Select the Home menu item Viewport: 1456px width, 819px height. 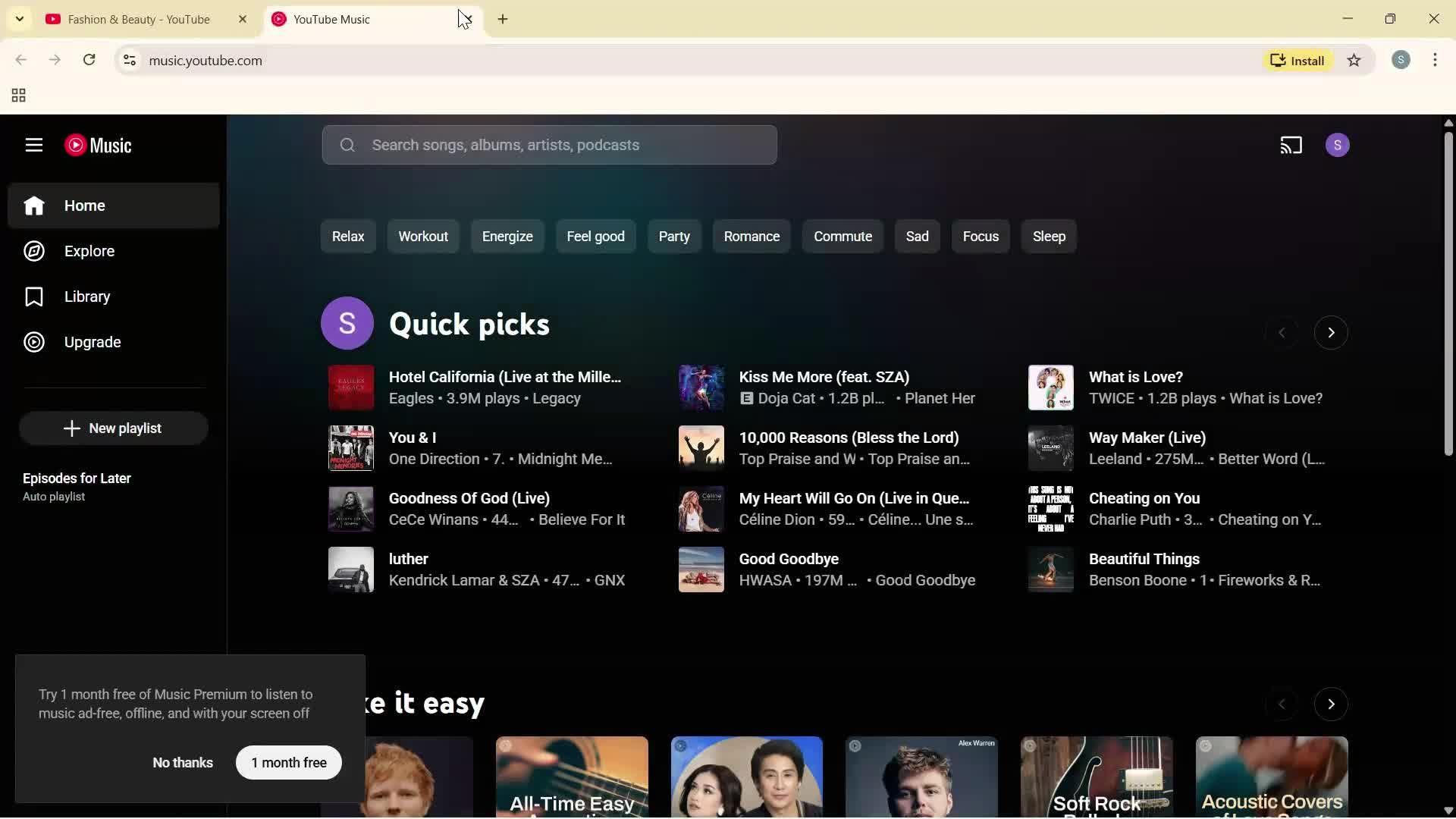83,205
